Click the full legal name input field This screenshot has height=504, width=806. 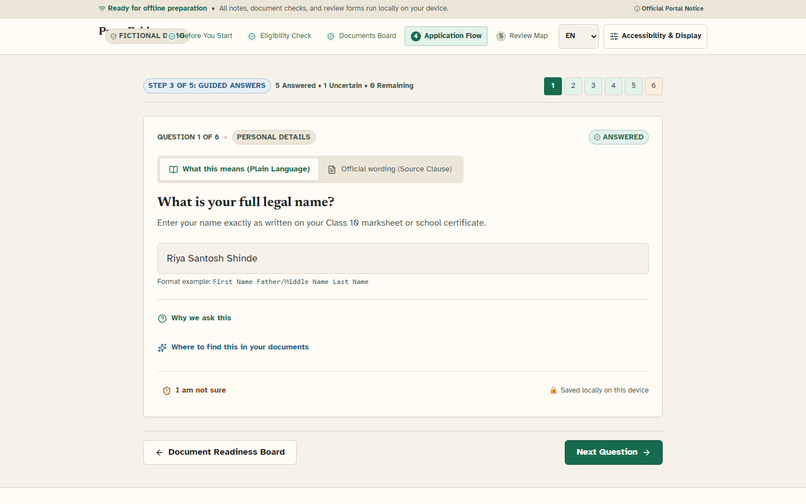[402, 258]
